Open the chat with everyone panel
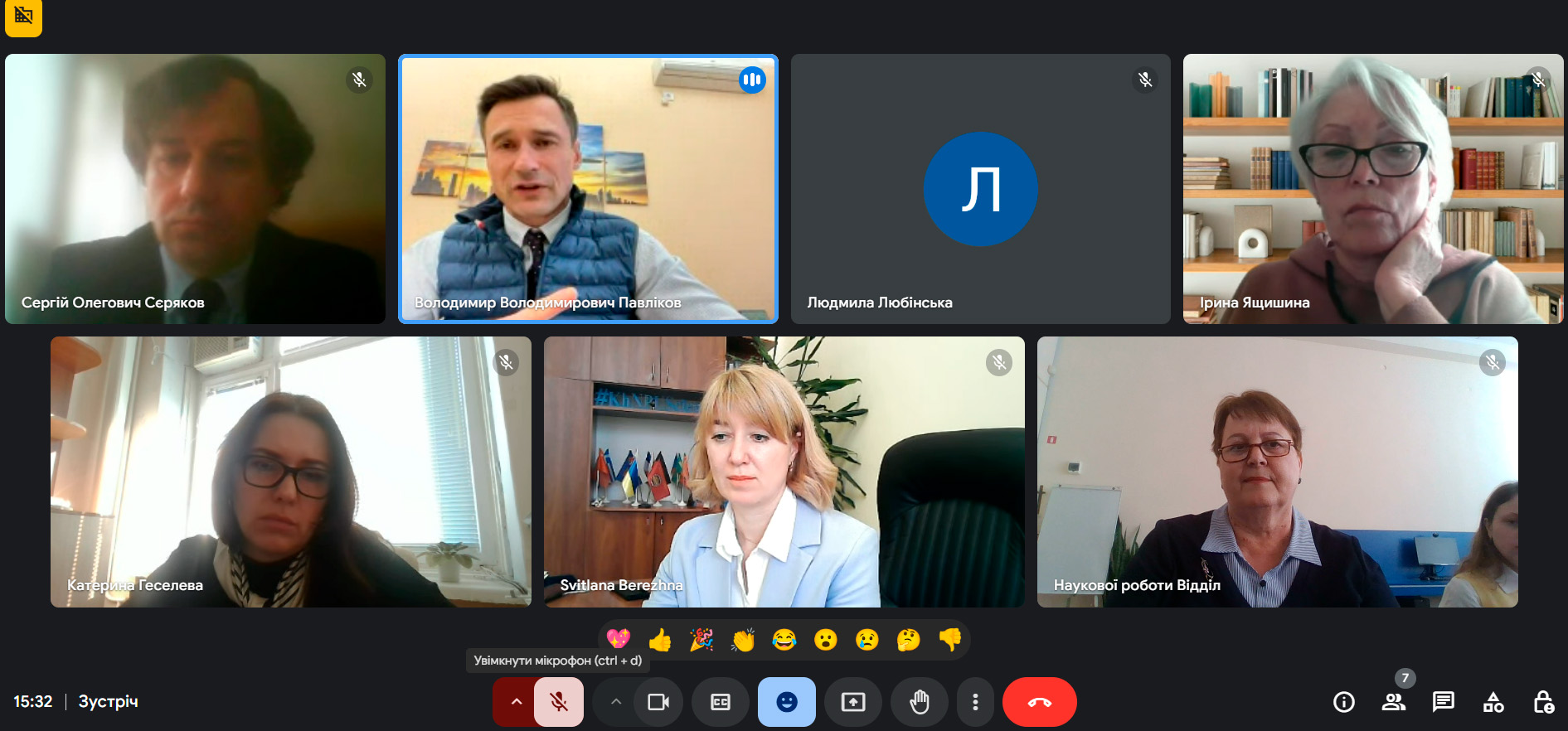 coord(1443,702)
